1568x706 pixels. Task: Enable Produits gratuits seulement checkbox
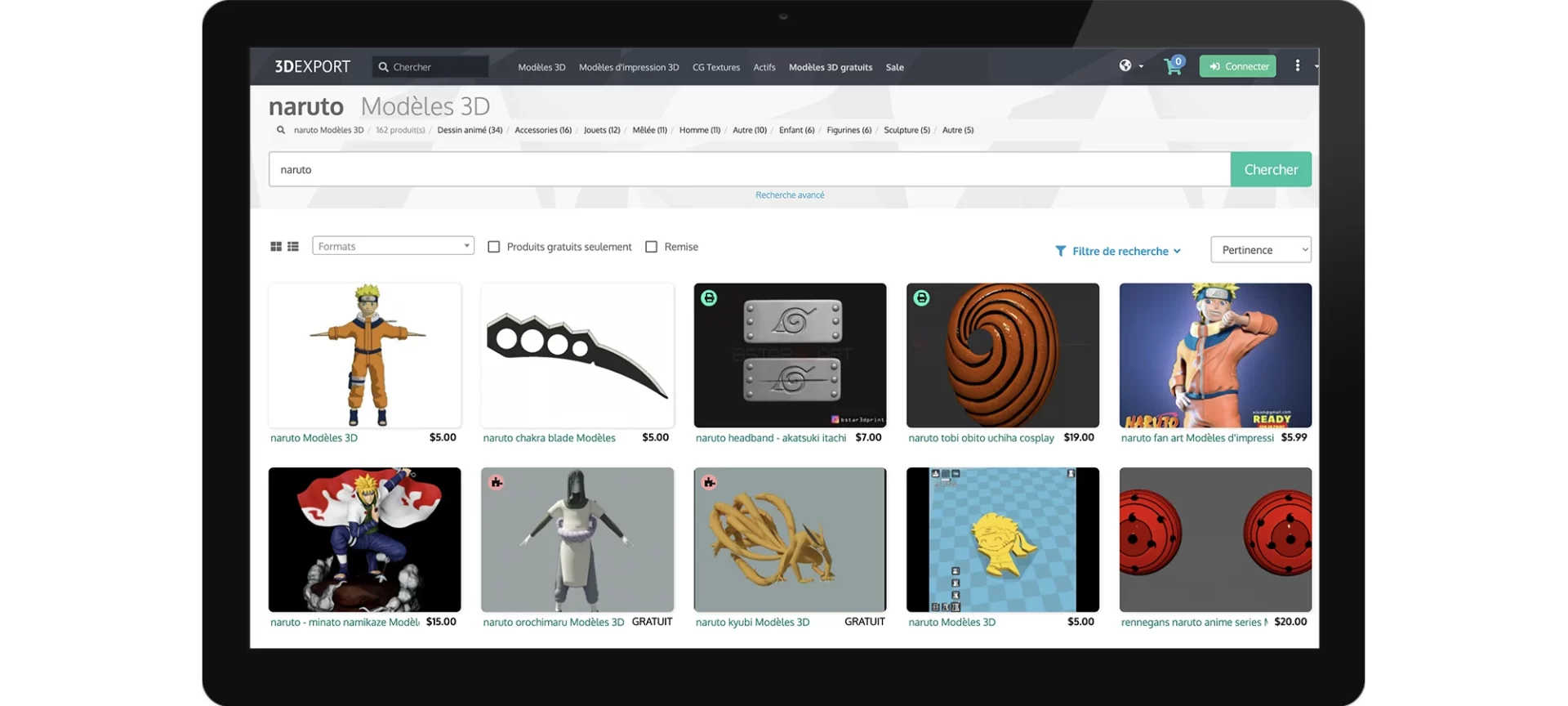494,247
